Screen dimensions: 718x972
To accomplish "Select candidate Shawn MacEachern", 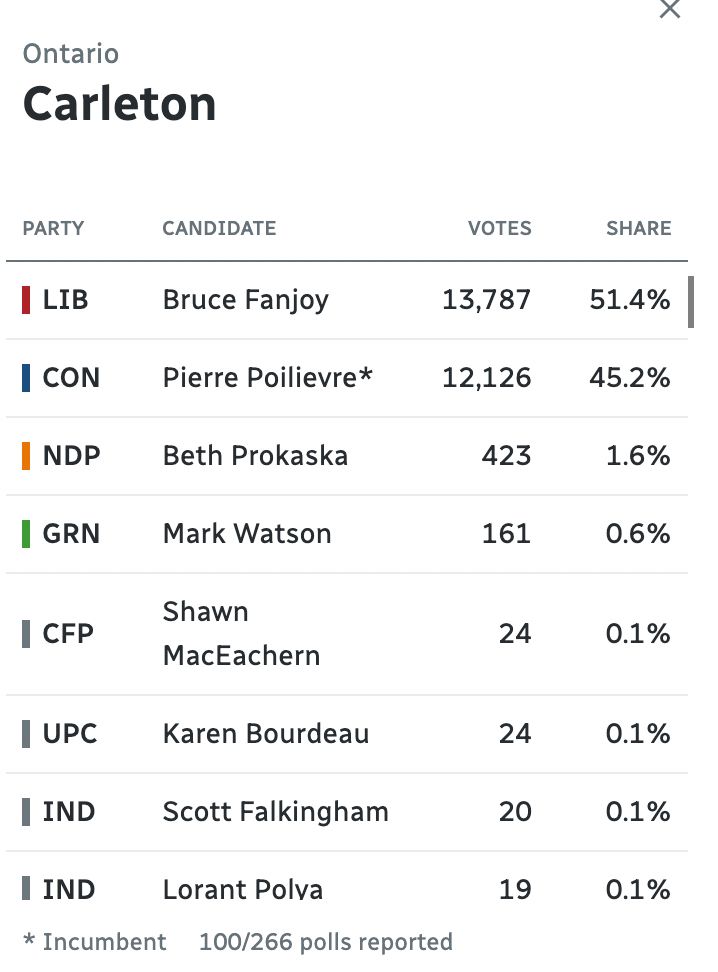I will 241,634.
